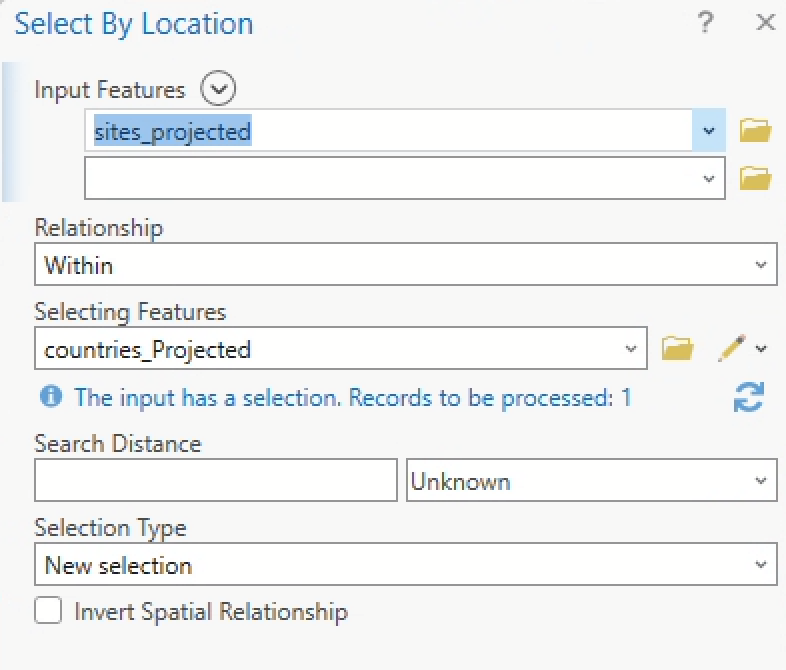Click the empty second input features field
Screen dimensions: 786x670
[390, 179]
